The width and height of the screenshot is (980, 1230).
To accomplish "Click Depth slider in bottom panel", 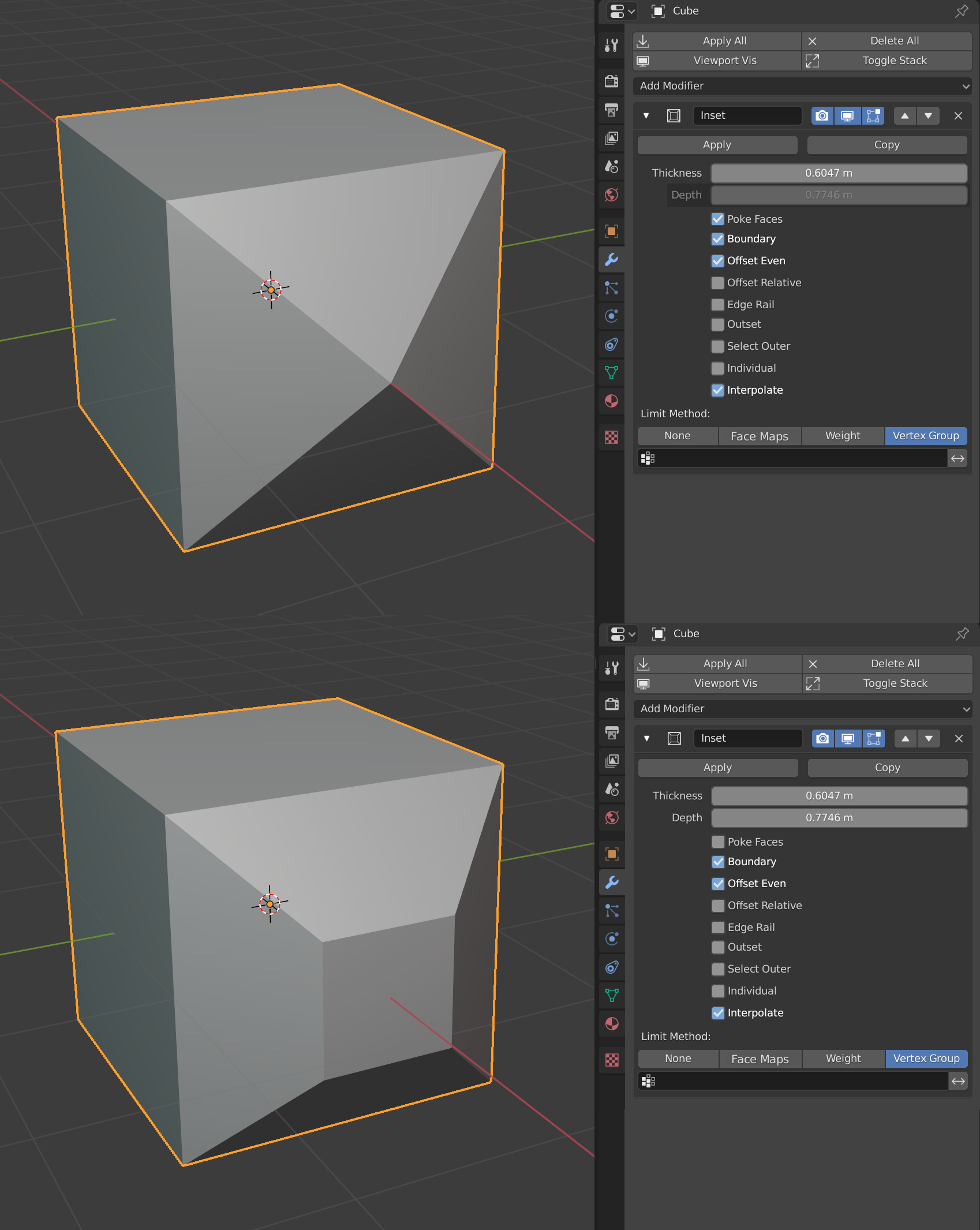I will click(x=839, y=818).
